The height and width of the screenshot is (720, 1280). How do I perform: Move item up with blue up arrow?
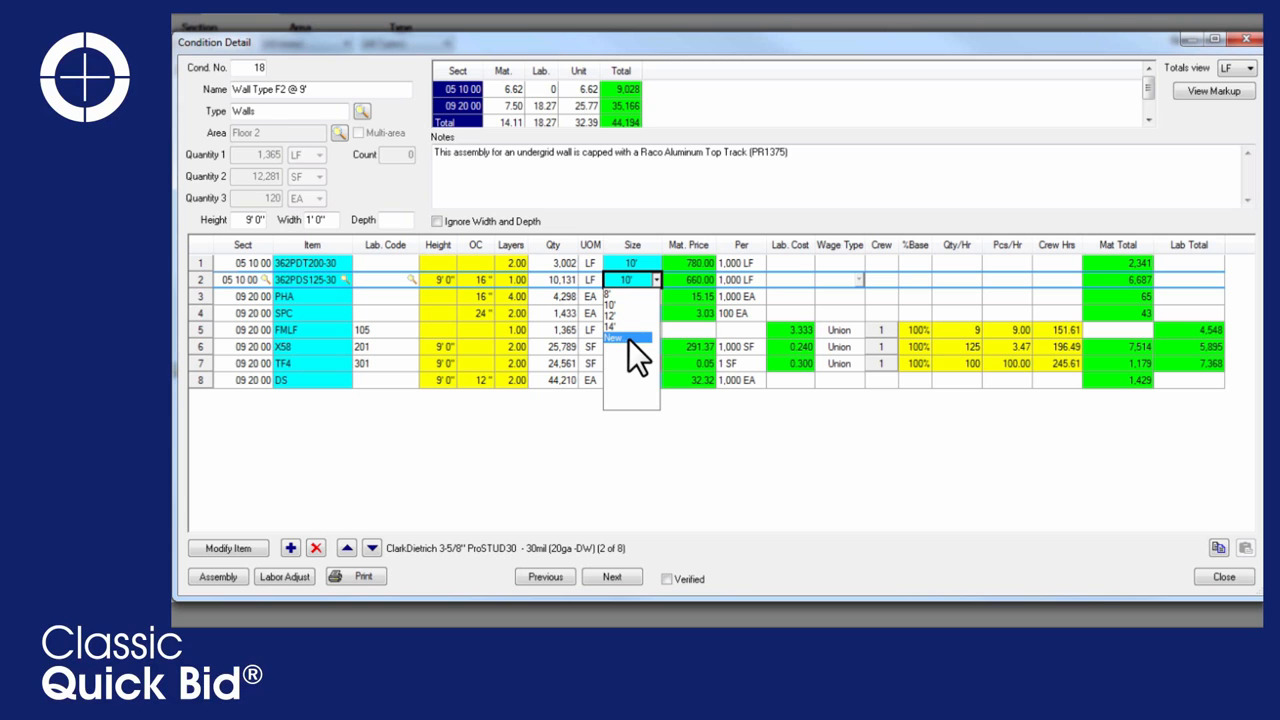tap(346, 548)
